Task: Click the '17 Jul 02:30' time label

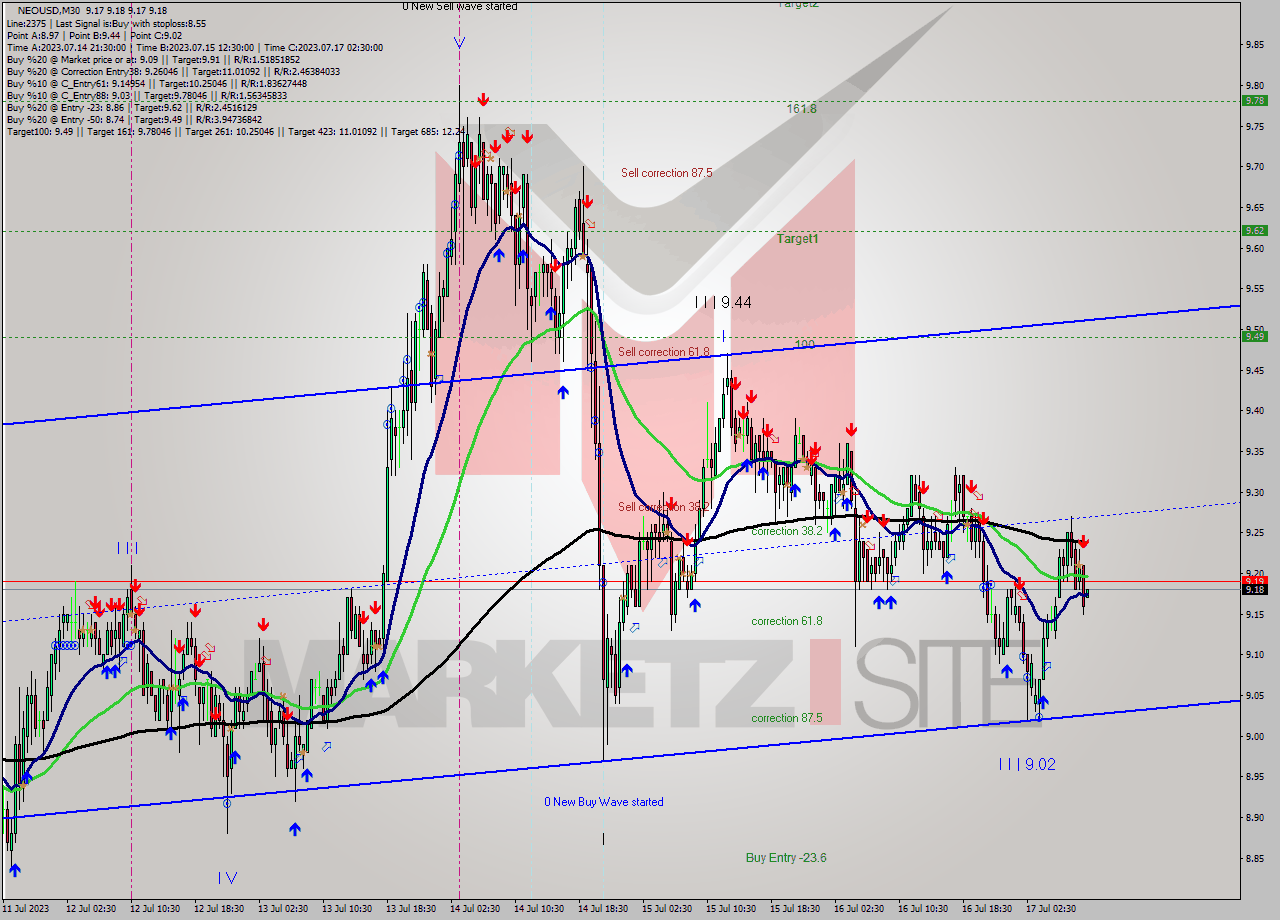Action: click(1051, 909)
